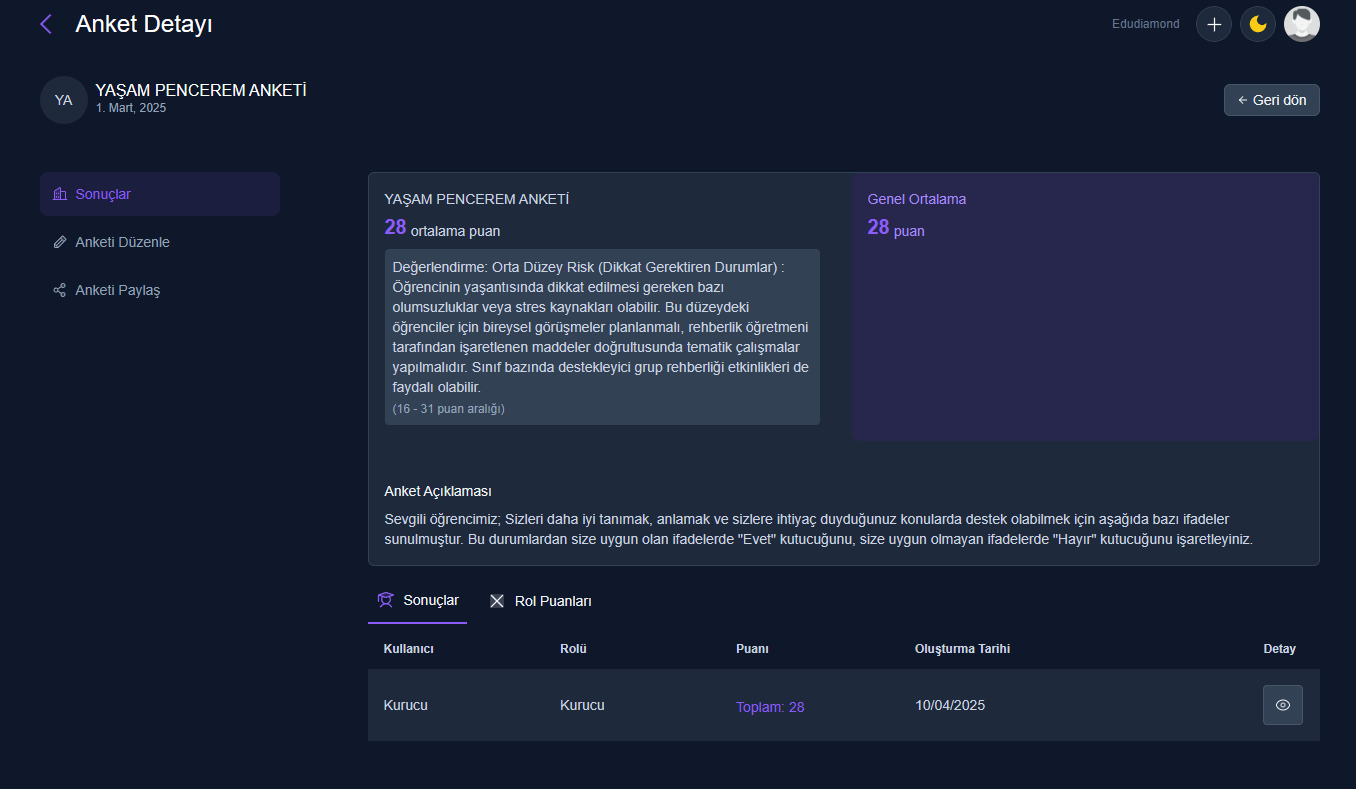Image resolution: width=1356 pixels, height=789 pixels.
Task: Click the building icon next to Sonuçlar
Action: tap(60, 194)
